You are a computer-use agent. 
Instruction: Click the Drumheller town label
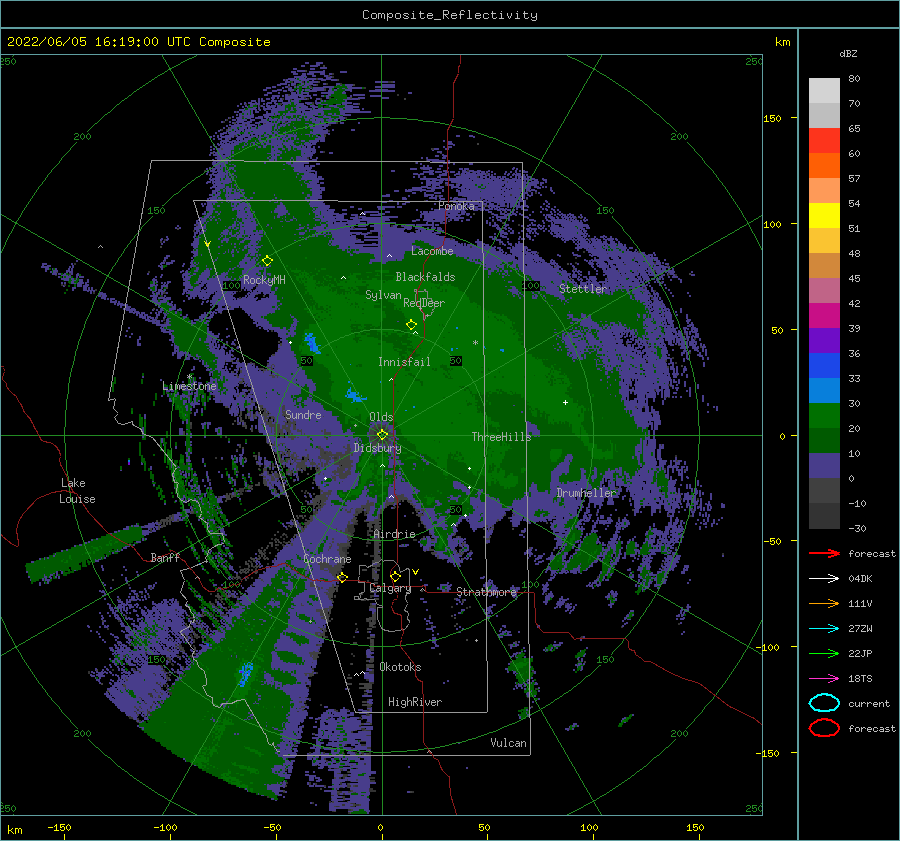pyautogui.click(x=586, y=493)
